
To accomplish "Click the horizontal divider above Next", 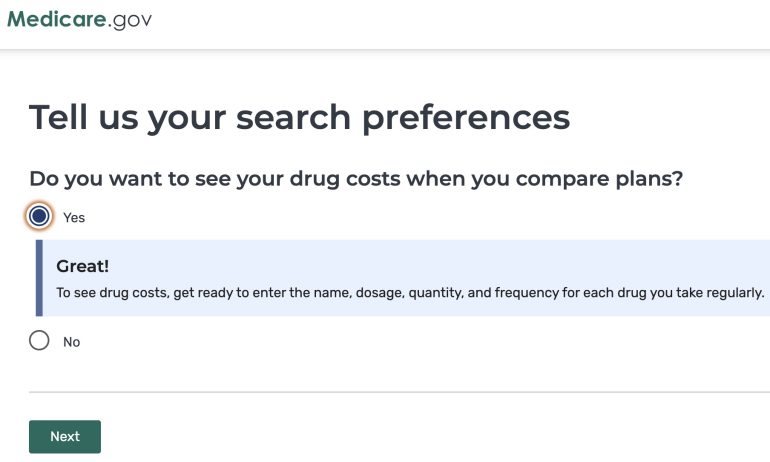I will tap(399, 392).
